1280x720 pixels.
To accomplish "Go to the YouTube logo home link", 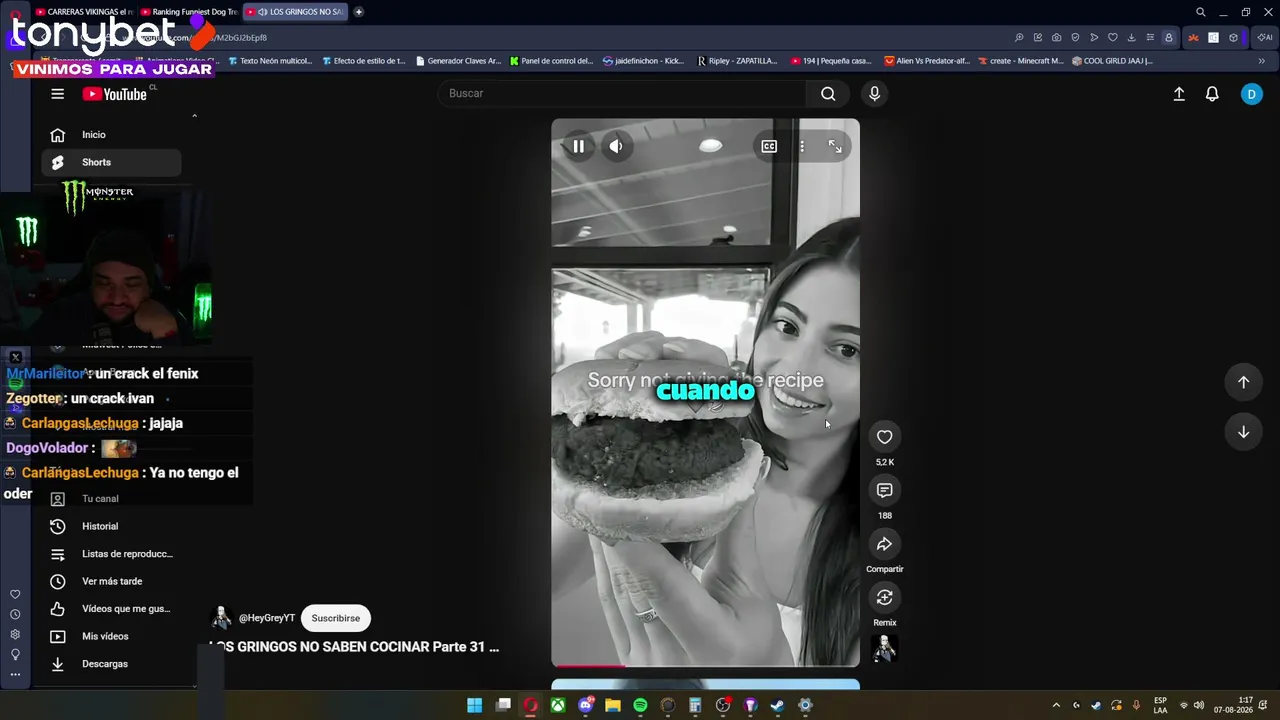I will point(115,94).
